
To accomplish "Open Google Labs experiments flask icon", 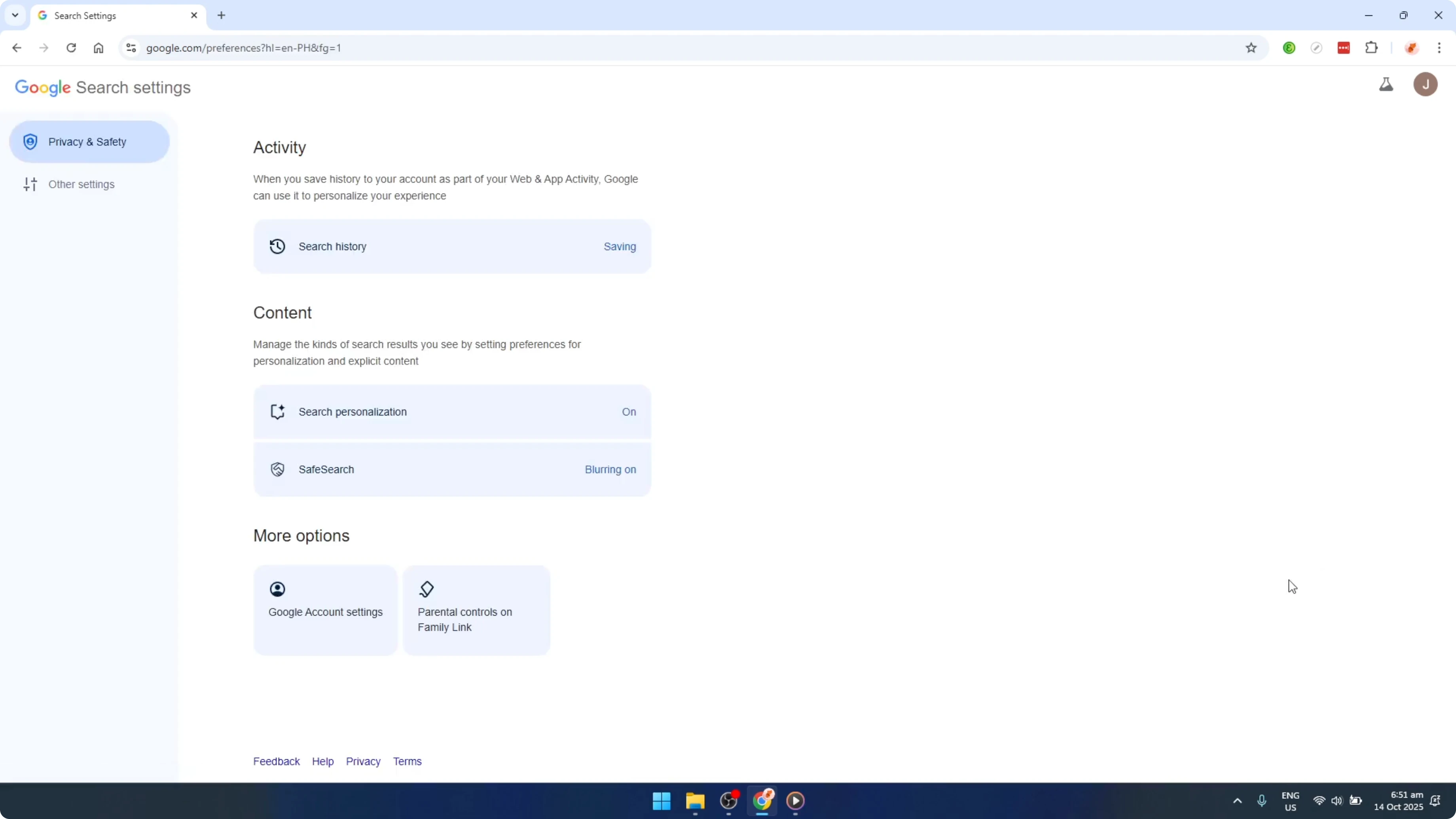I will (x=1386, y=84).
